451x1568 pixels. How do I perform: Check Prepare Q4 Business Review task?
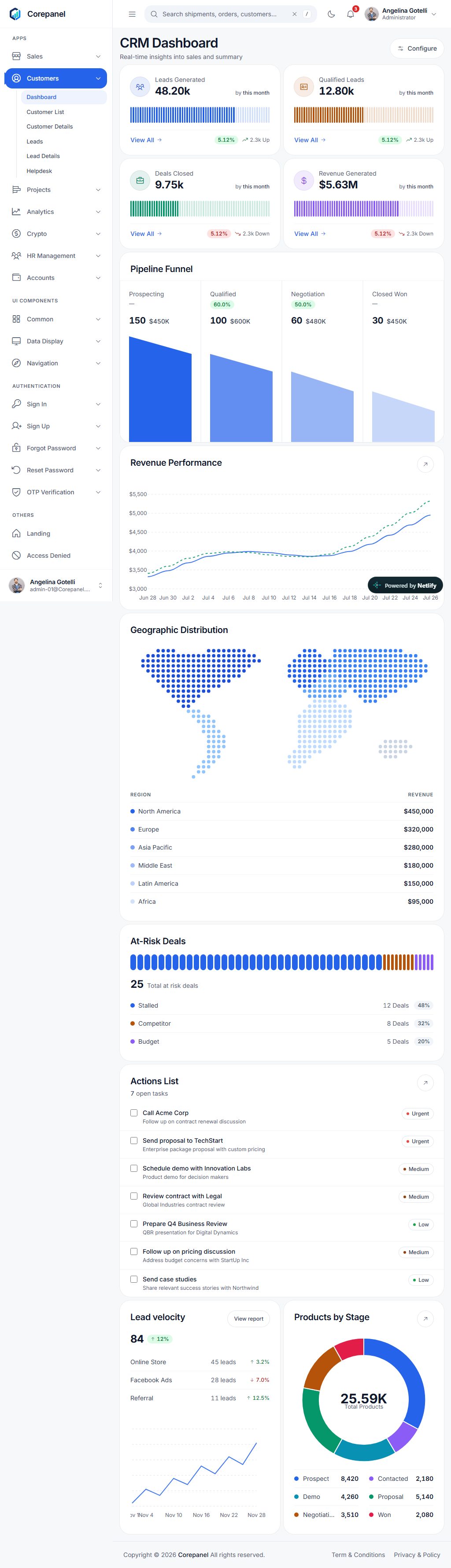[x=134, y=1224]
